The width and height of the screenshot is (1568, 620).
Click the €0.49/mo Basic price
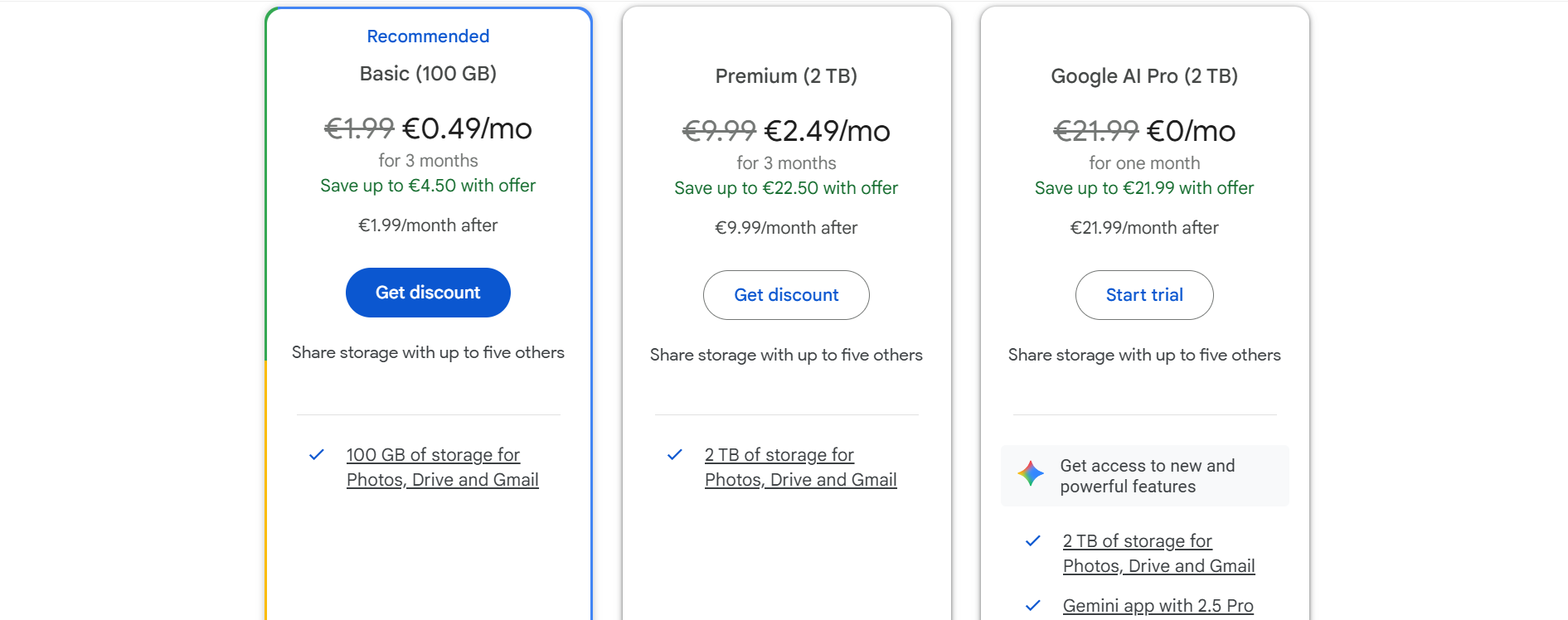[467, 128]
